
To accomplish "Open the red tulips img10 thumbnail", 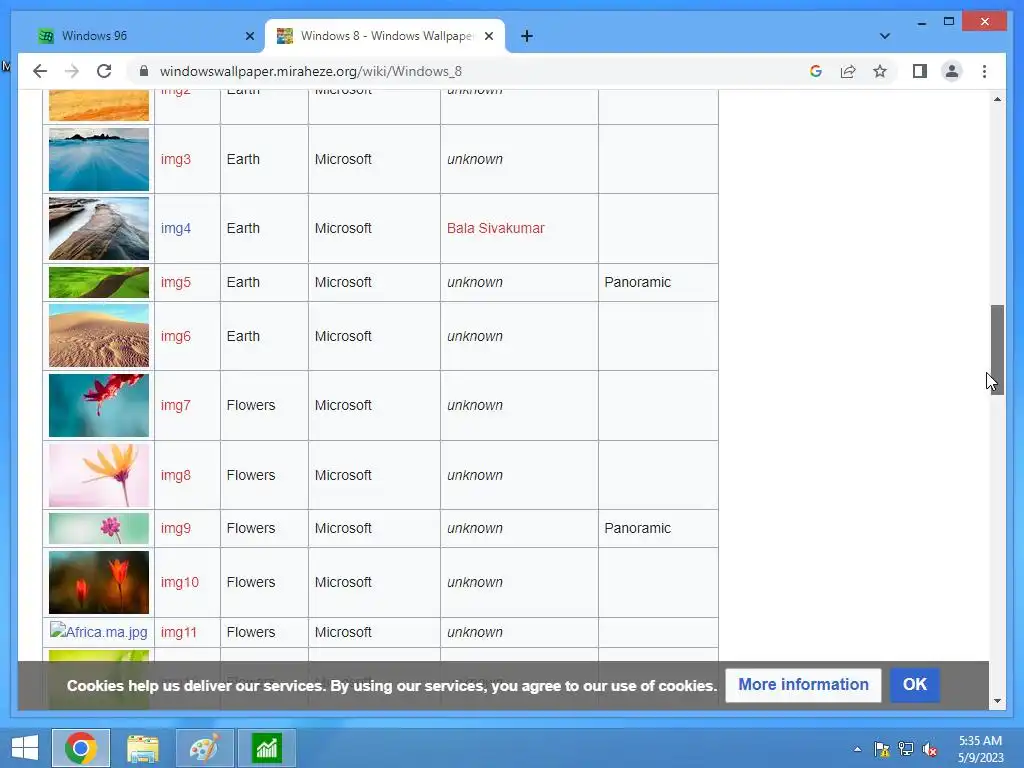I will [99, 583].
